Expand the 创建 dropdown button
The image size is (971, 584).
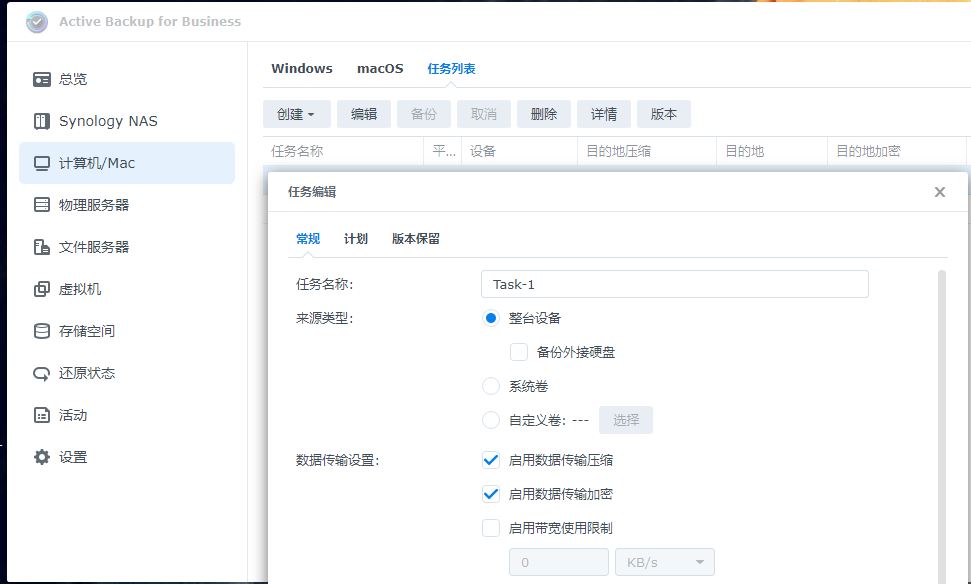pyautogui.click(x=296, y=114)
